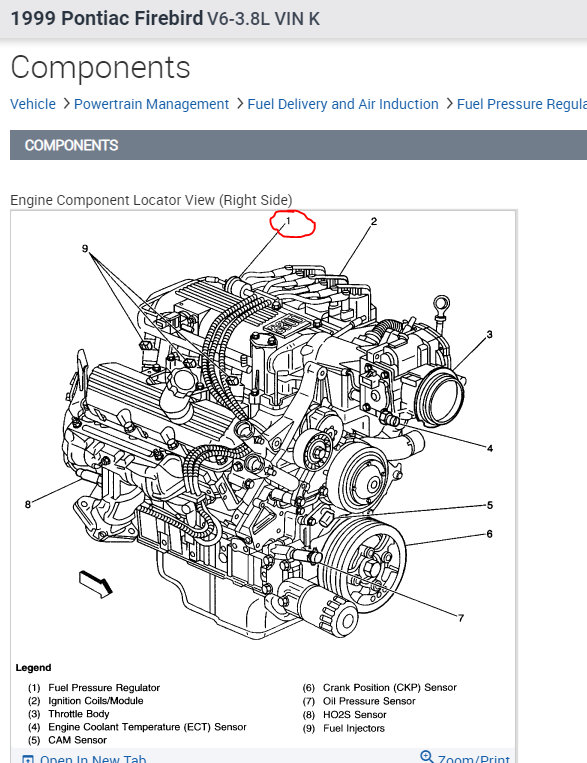
Task: Click legend entry Fuel Injectors
Action: point(353,728)
